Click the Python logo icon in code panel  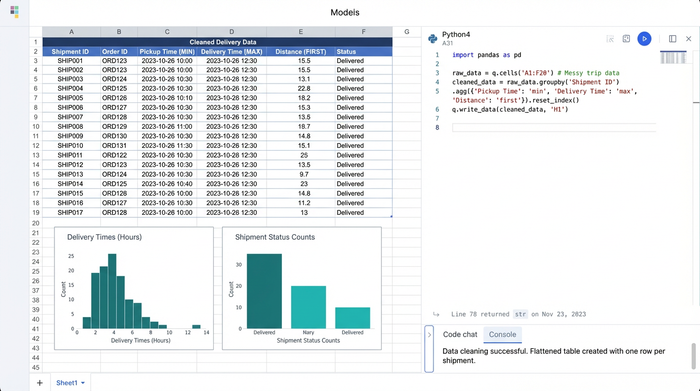433,39
